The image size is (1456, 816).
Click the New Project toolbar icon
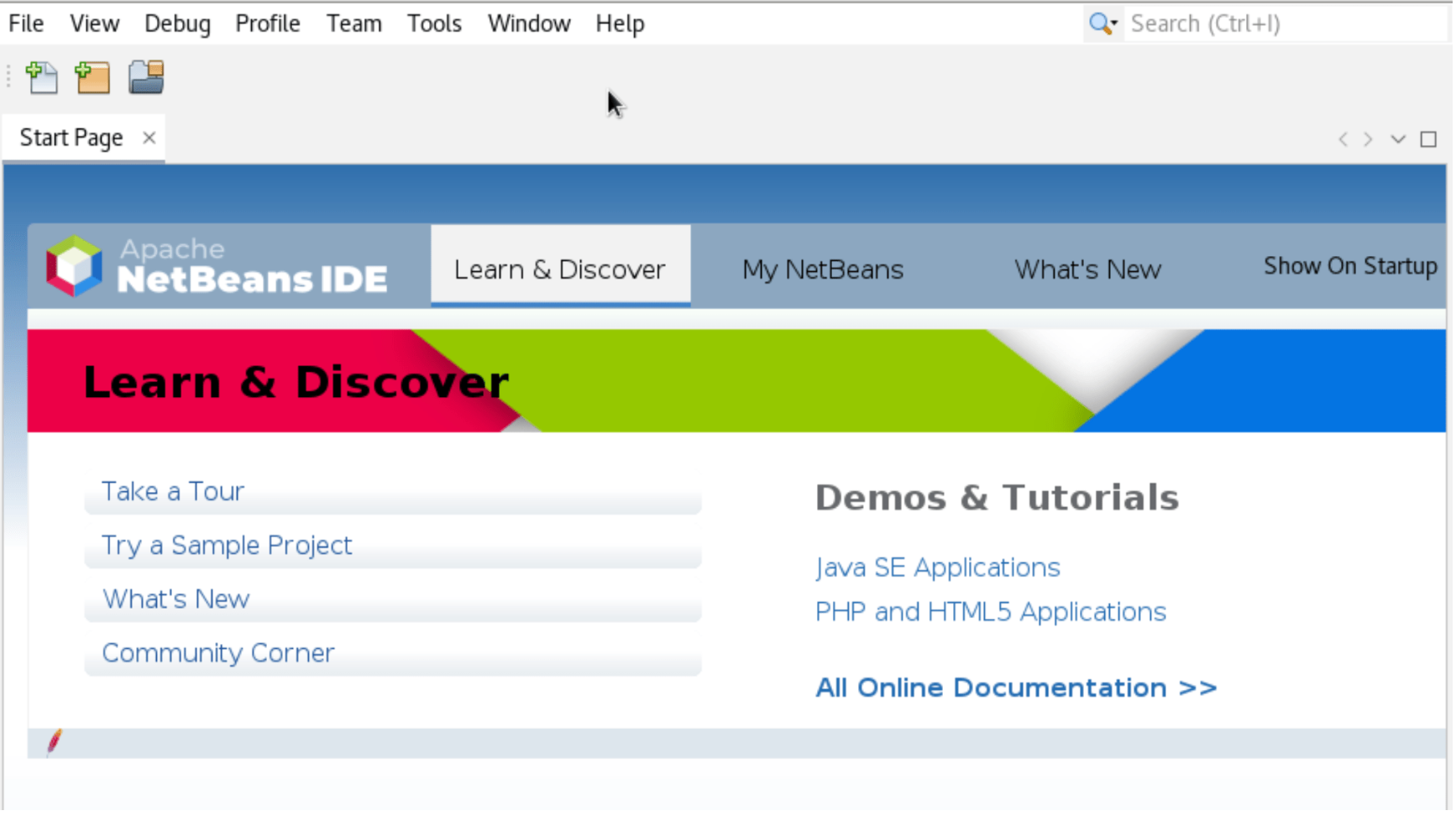tap(93, 77)
